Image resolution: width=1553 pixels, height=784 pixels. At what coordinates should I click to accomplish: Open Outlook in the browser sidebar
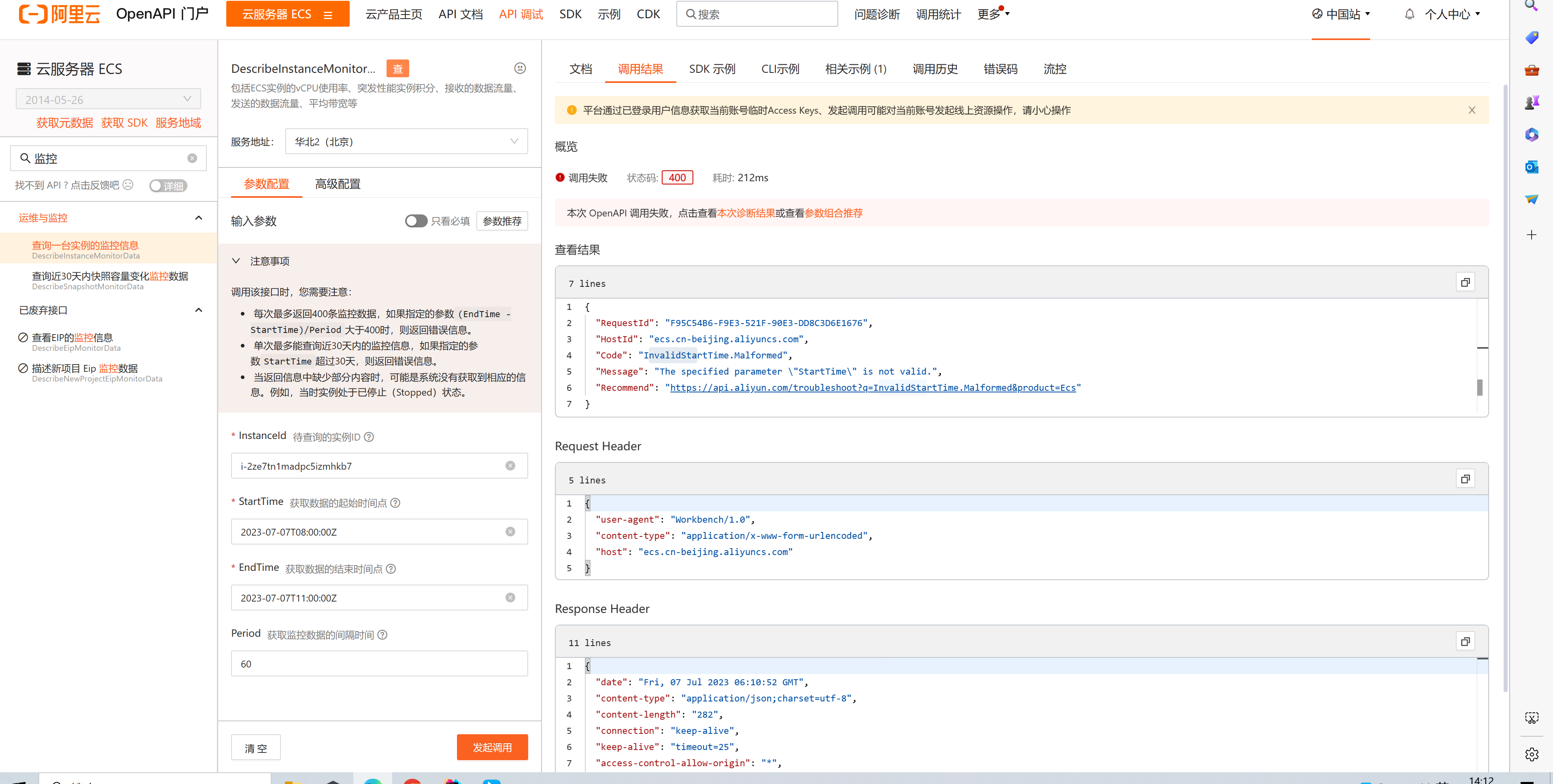[1531, 167]
